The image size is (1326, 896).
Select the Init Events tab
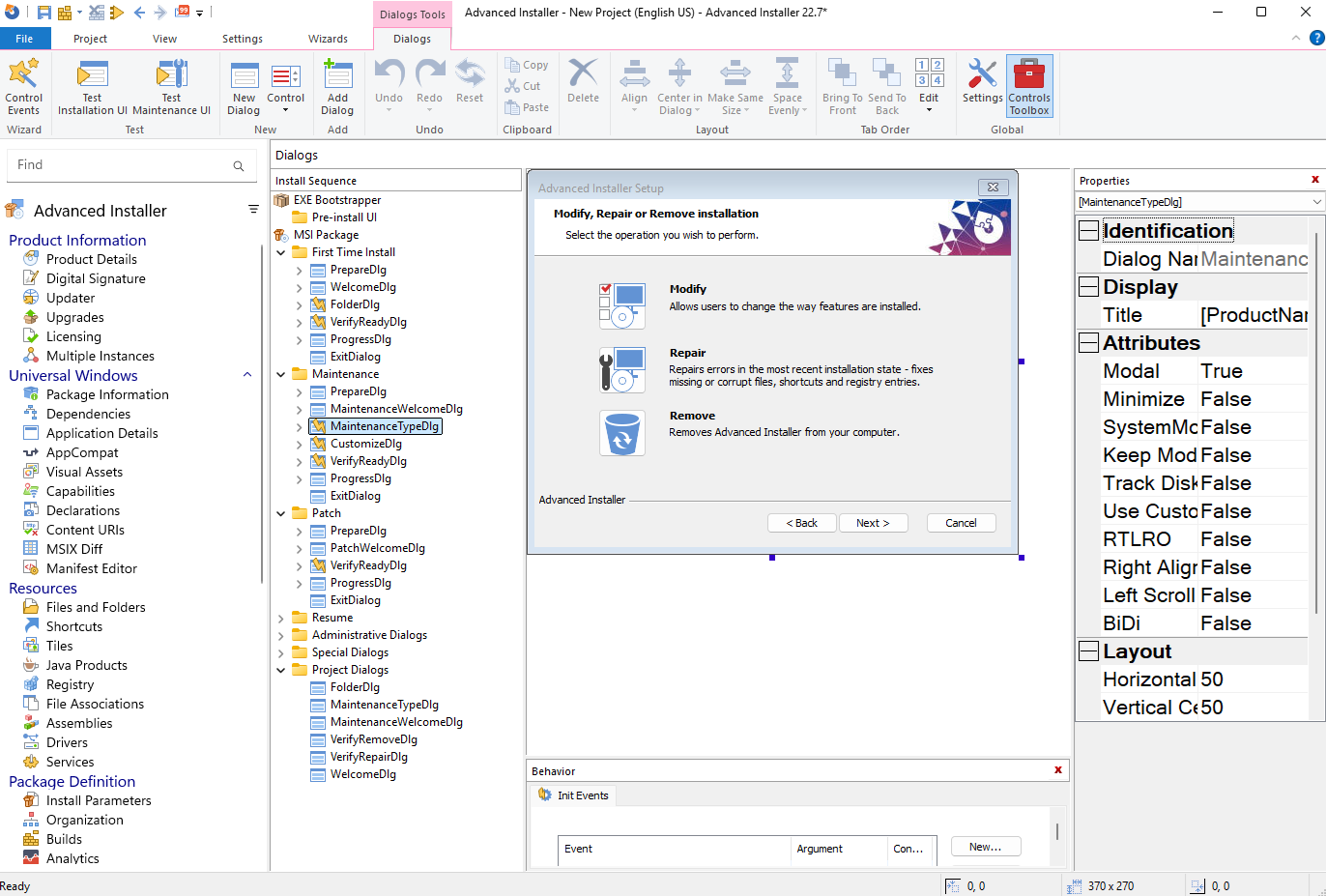[x=574, y=795]
